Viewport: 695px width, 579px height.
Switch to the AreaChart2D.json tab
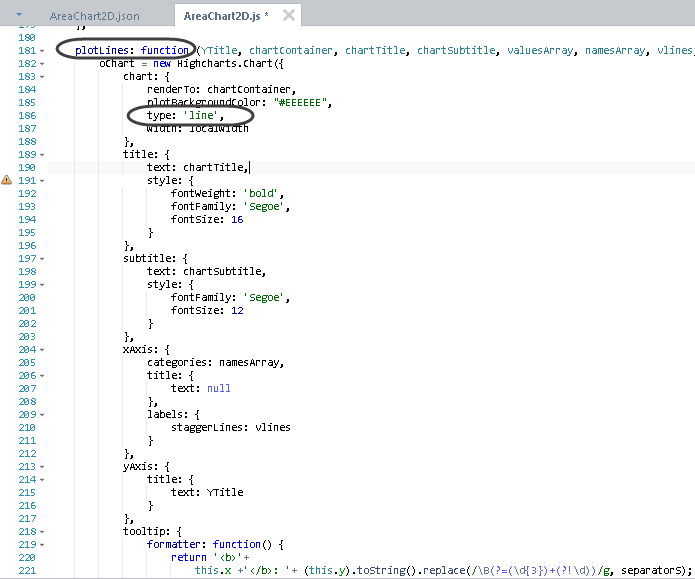(x=94, y=16)
